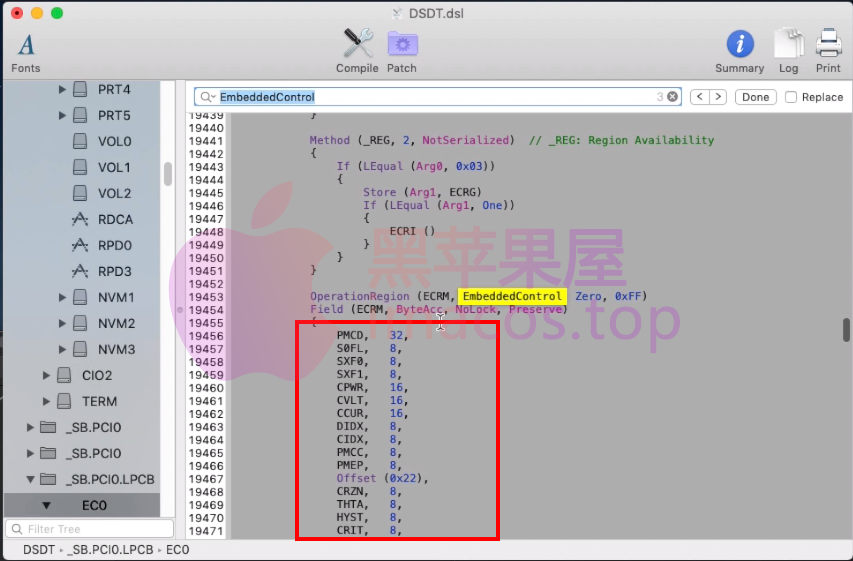Click the editor vertical scrollbar thumb
The image size is (853, 561).
point(846,330)
